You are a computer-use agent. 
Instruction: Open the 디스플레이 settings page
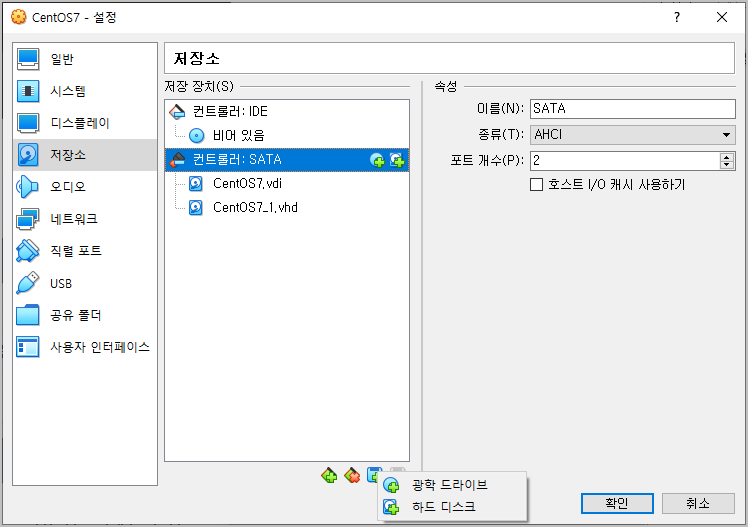click(x=85, y=123)
